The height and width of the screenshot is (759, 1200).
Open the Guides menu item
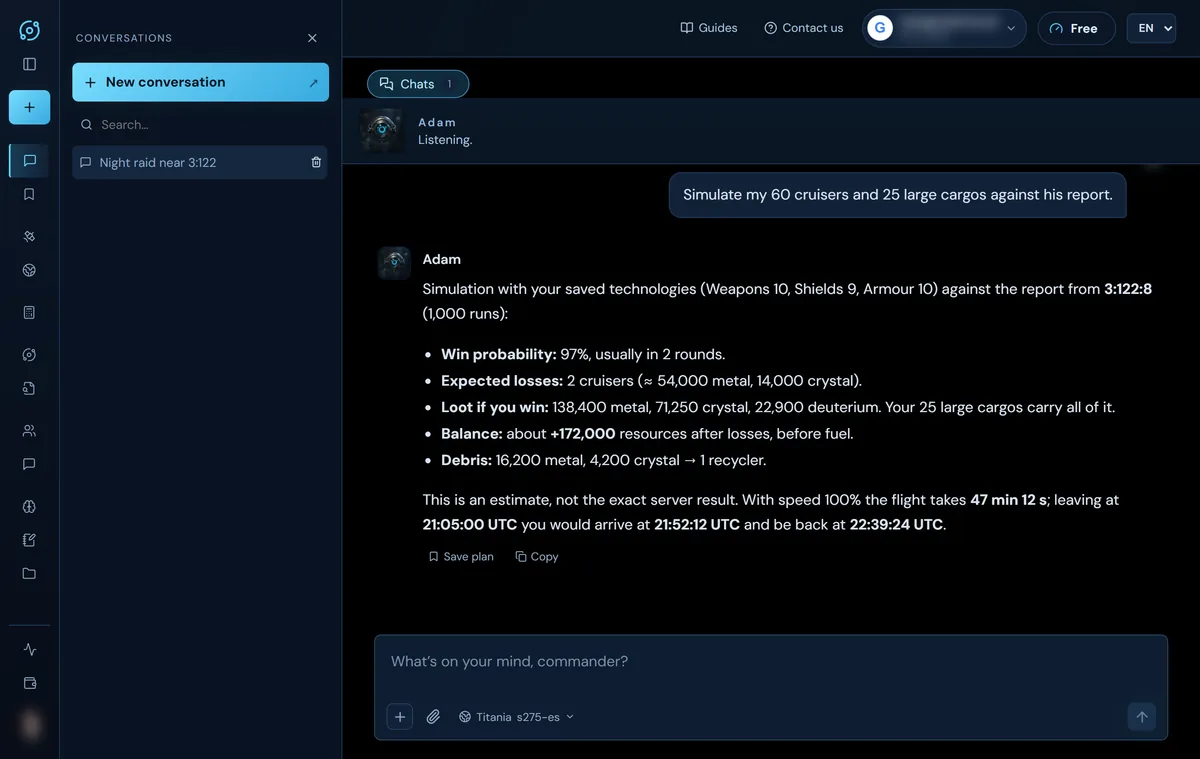709,28
